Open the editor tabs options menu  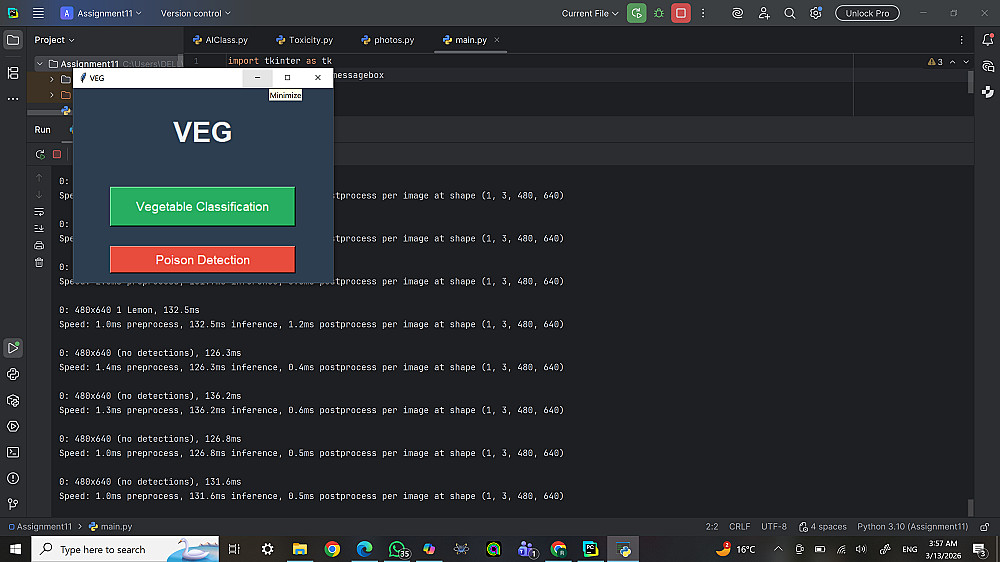(x=961, y=40)
